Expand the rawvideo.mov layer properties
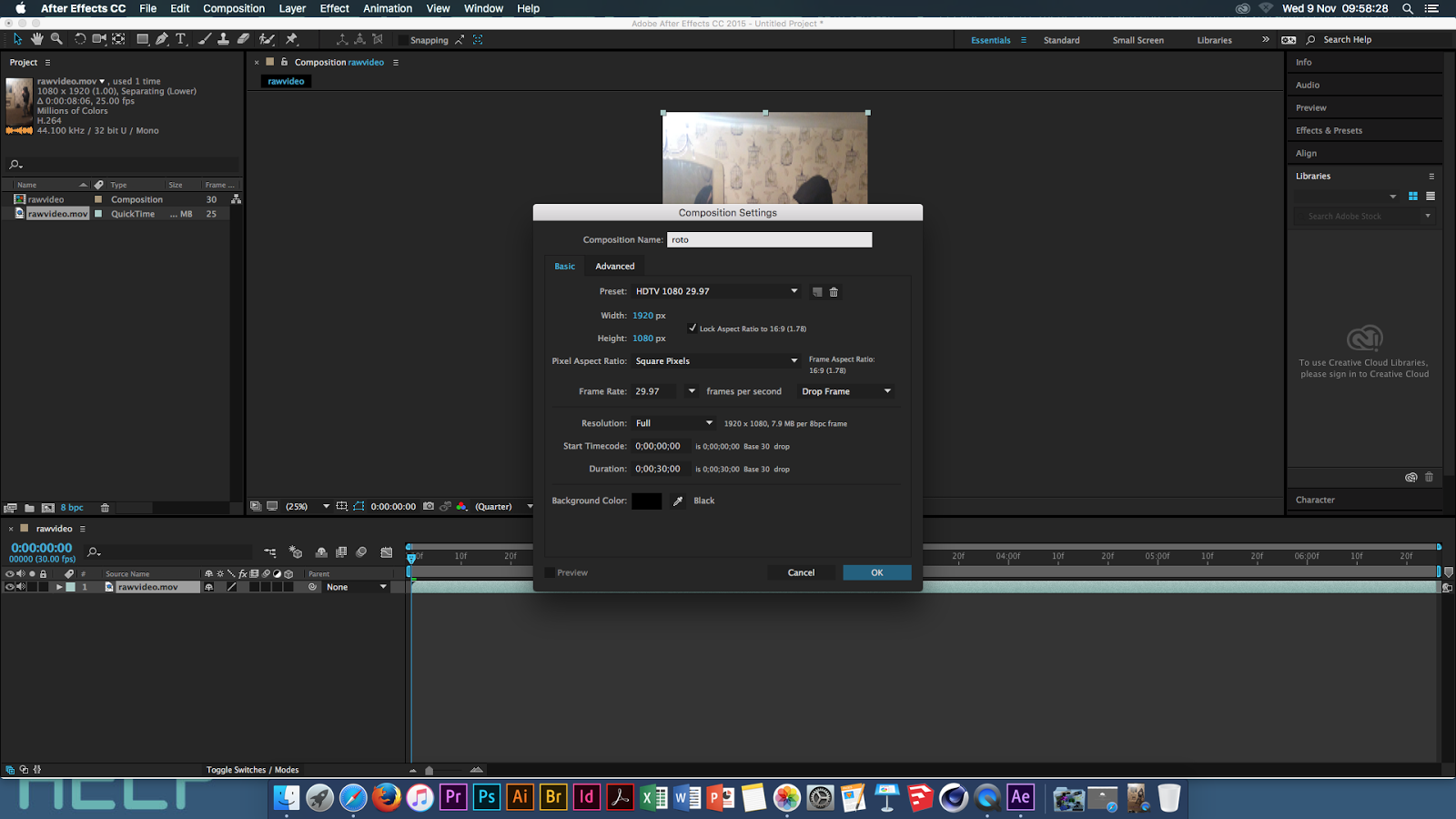 click(x=59, y=587)
